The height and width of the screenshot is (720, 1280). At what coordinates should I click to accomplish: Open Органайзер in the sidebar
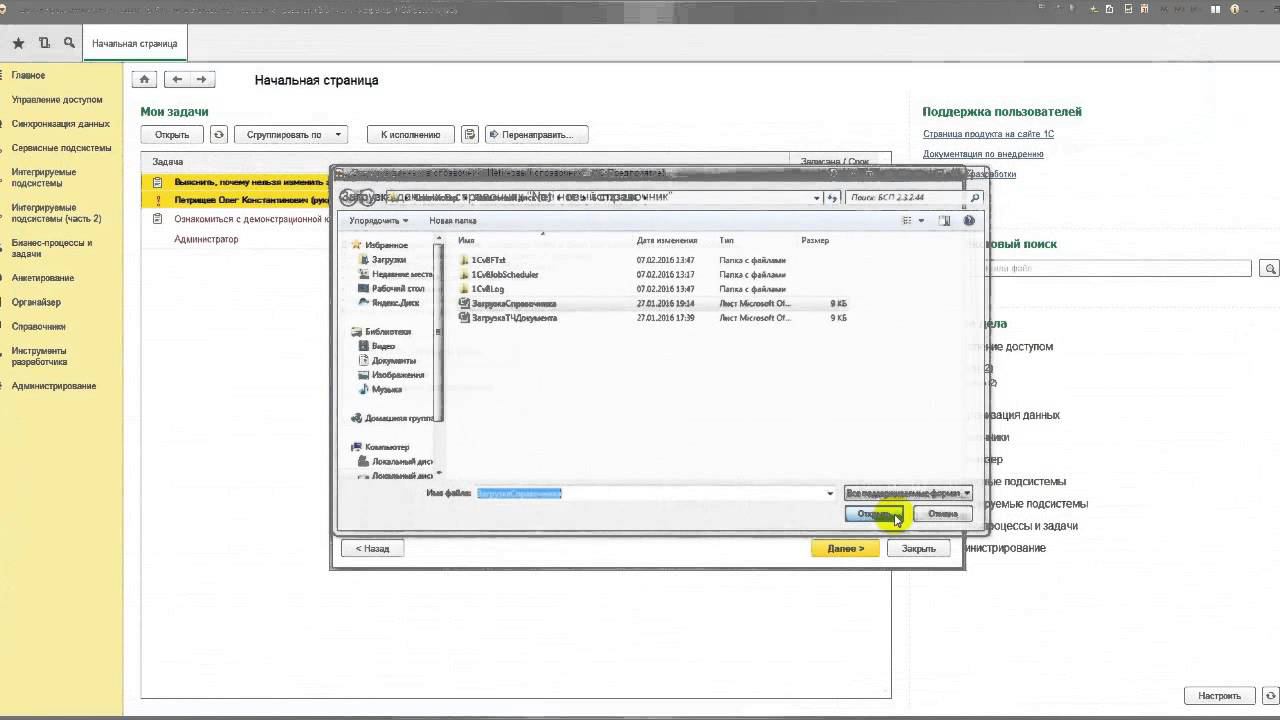tap(36, 302)
